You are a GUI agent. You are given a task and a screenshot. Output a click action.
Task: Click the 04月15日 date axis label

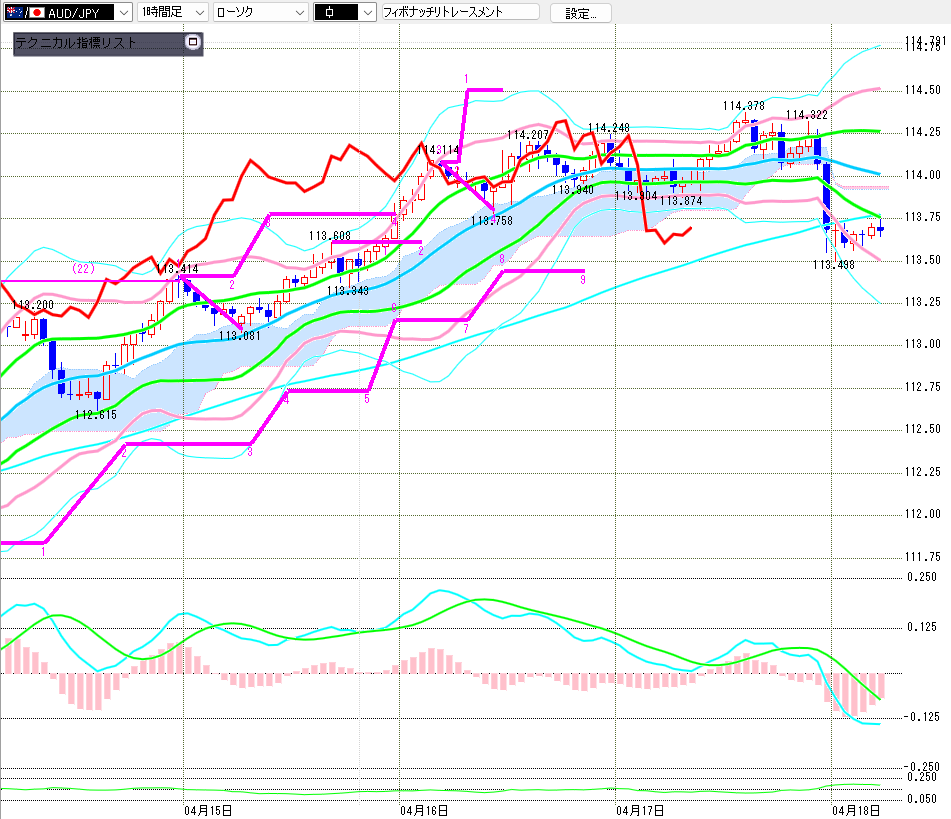tap(209, 809)
